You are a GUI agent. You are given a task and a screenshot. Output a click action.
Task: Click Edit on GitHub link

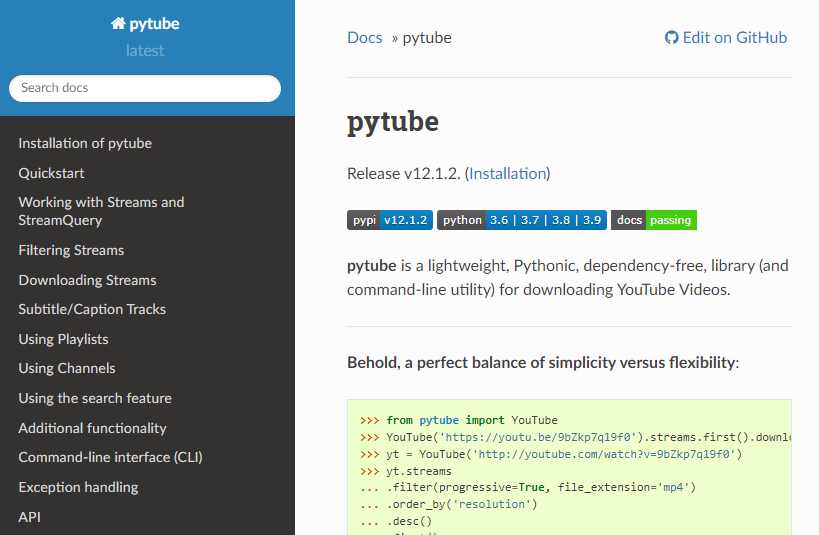point(726,38)
